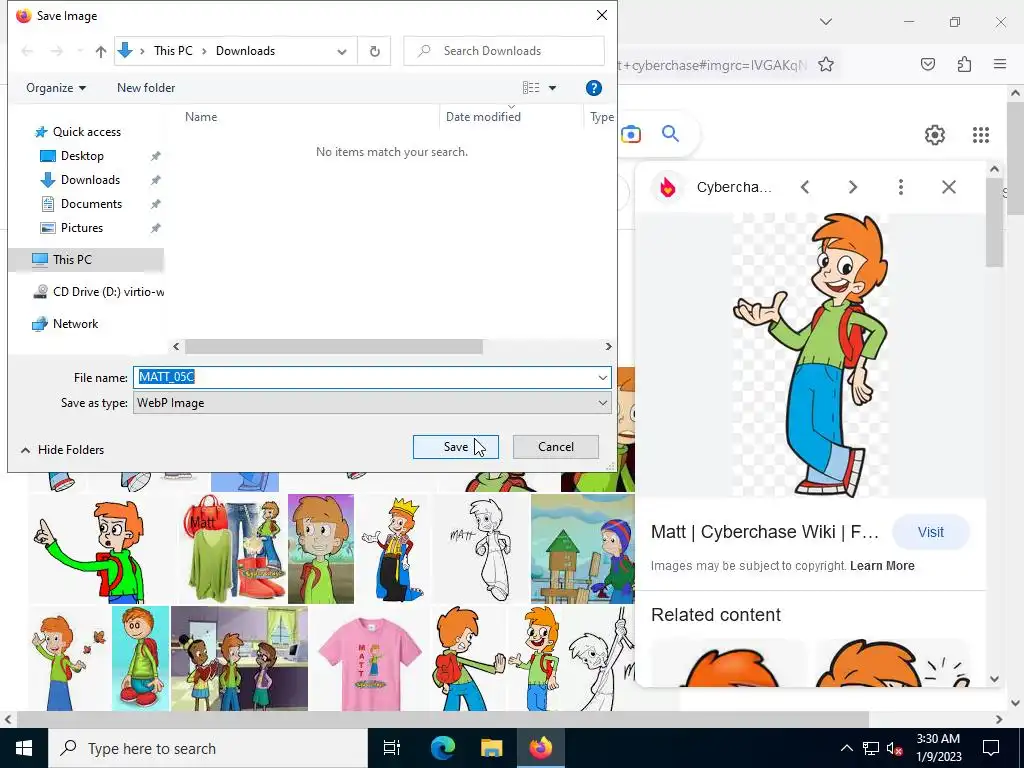Open Save dialog help question mark
Viewport: 1024px width, 768px height.
pyautogui.click(x=593, y=88)
